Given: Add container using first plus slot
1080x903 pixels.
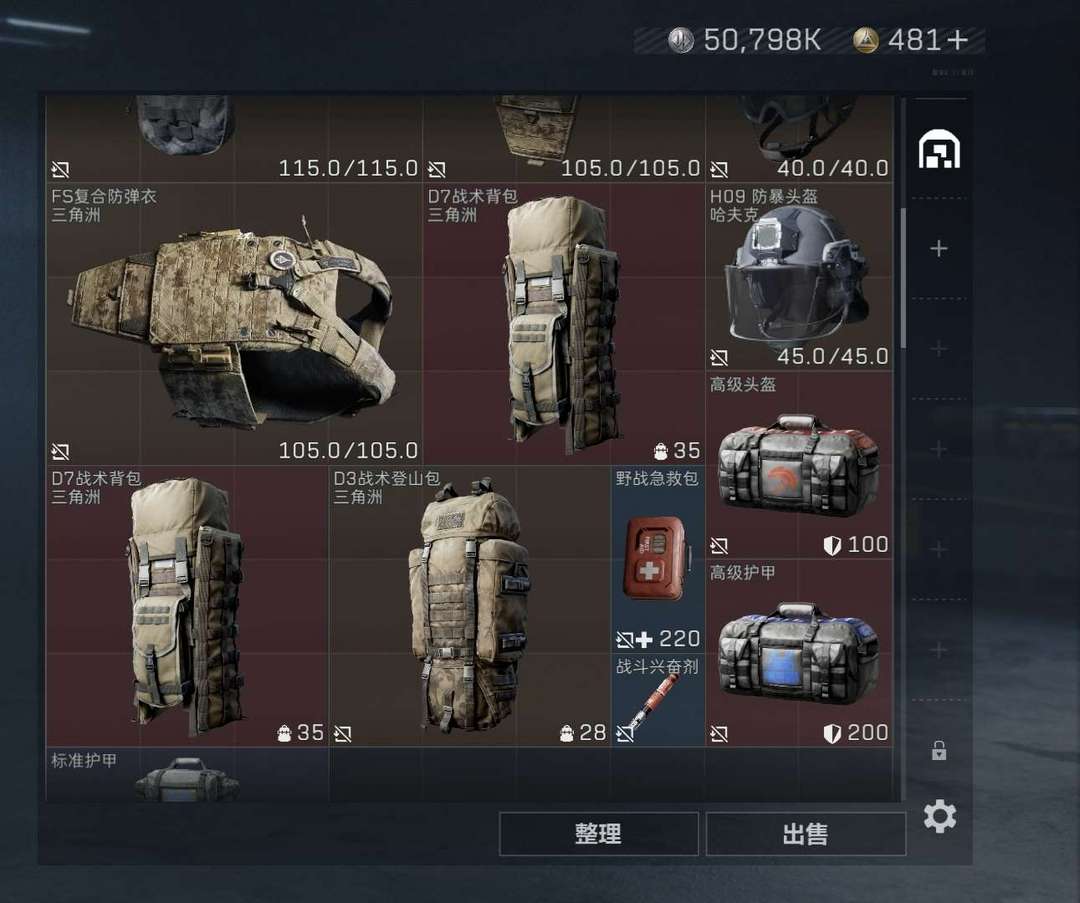Looking at the screenshot, I should (939, 248).
